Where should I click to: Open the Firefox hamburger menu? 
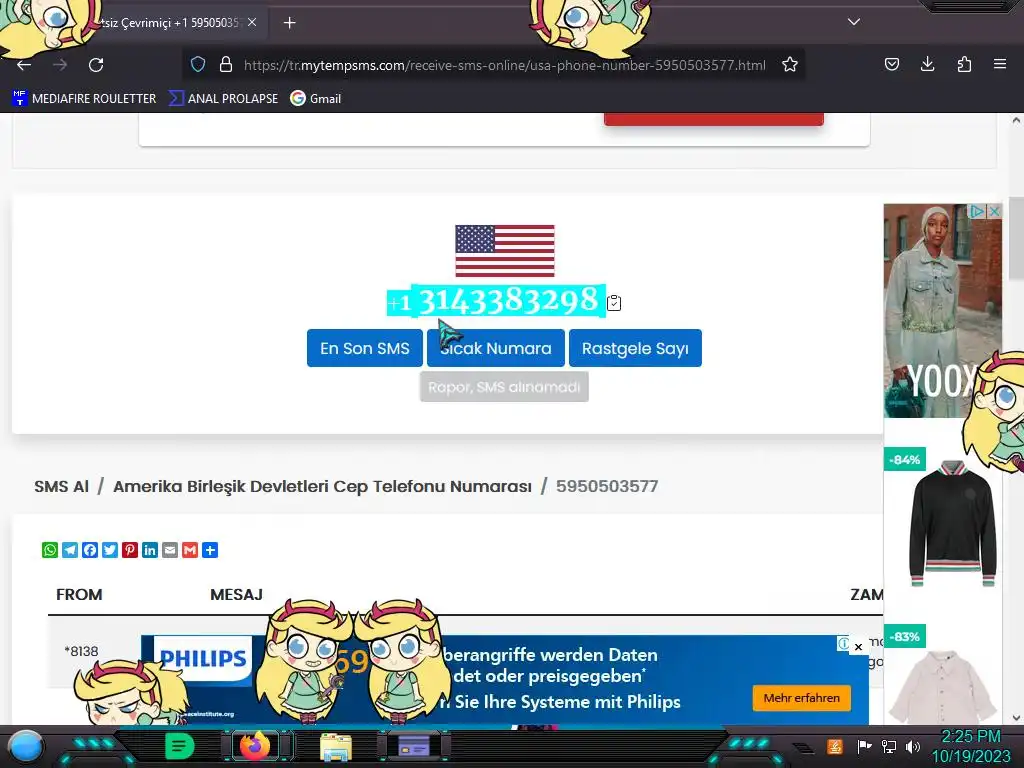(1000, 64)
